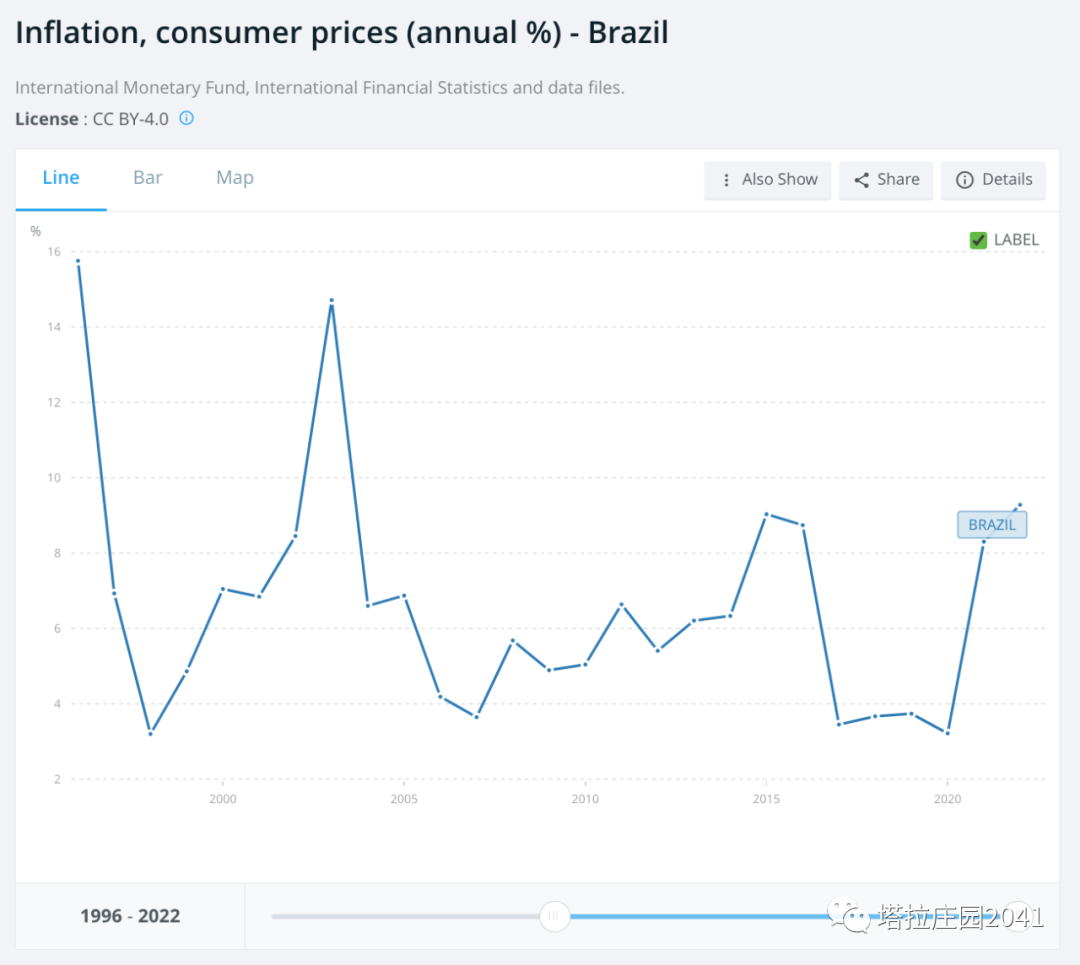Click the 1996 first data point
The height and width of the screenshot is (965, 1080).
(x=78, y=262)
